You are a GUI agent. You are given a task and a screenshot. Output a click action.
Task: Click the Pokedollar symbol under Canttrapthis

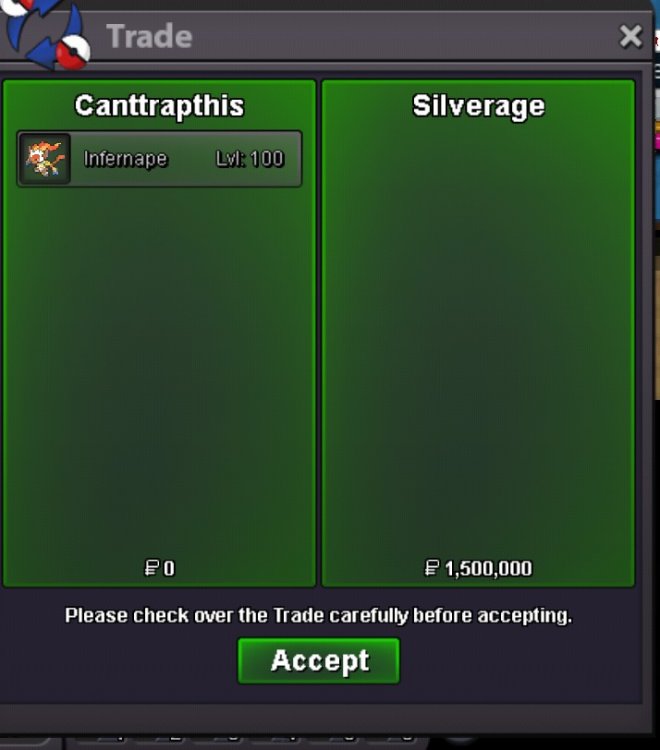(152, 568)
